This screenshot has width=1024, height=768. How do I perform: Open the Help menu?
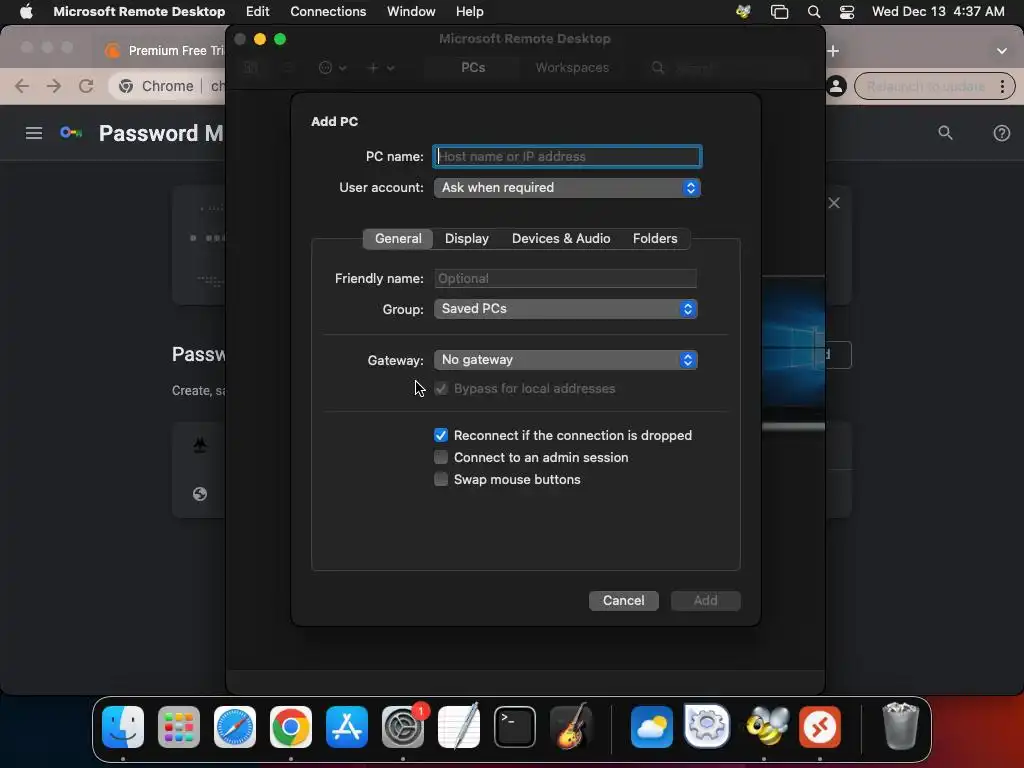coord(470,12)
